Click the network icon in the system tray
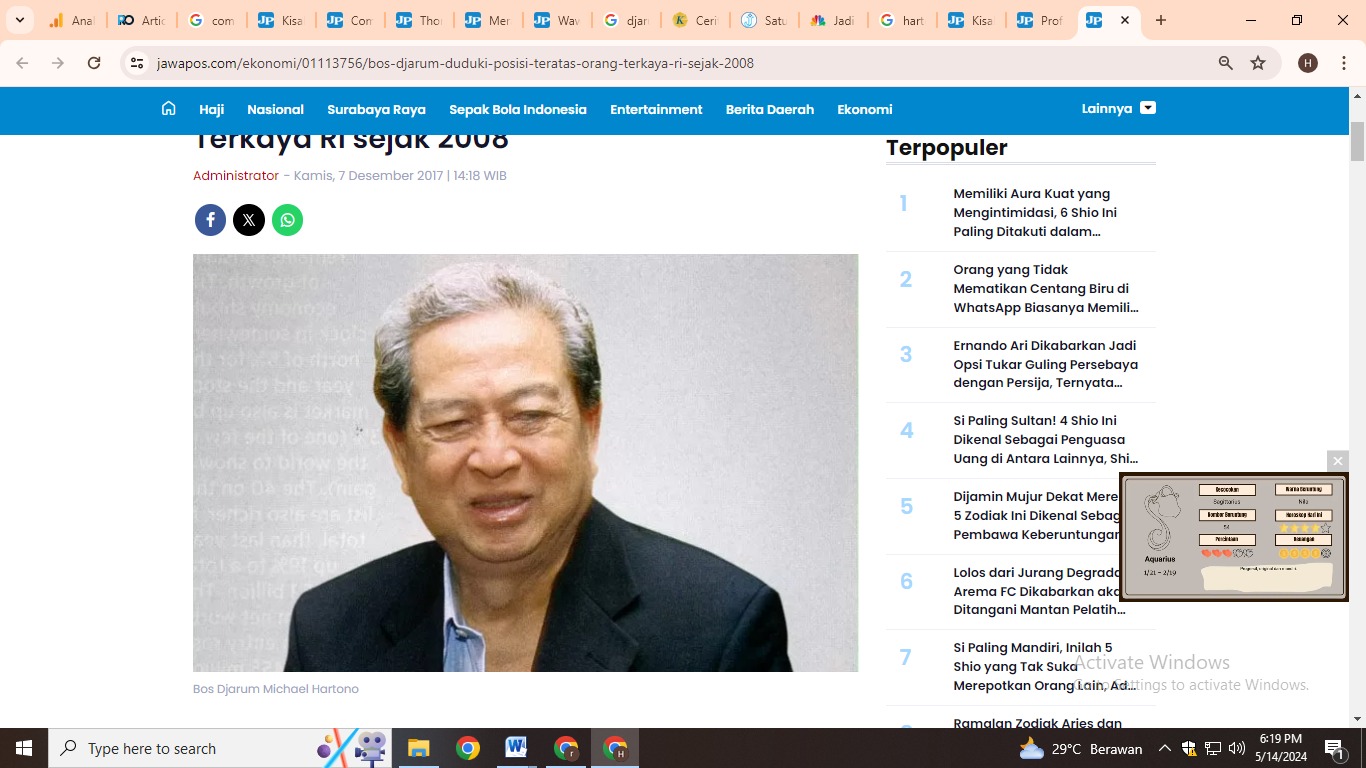 (x=1213, y=748)
